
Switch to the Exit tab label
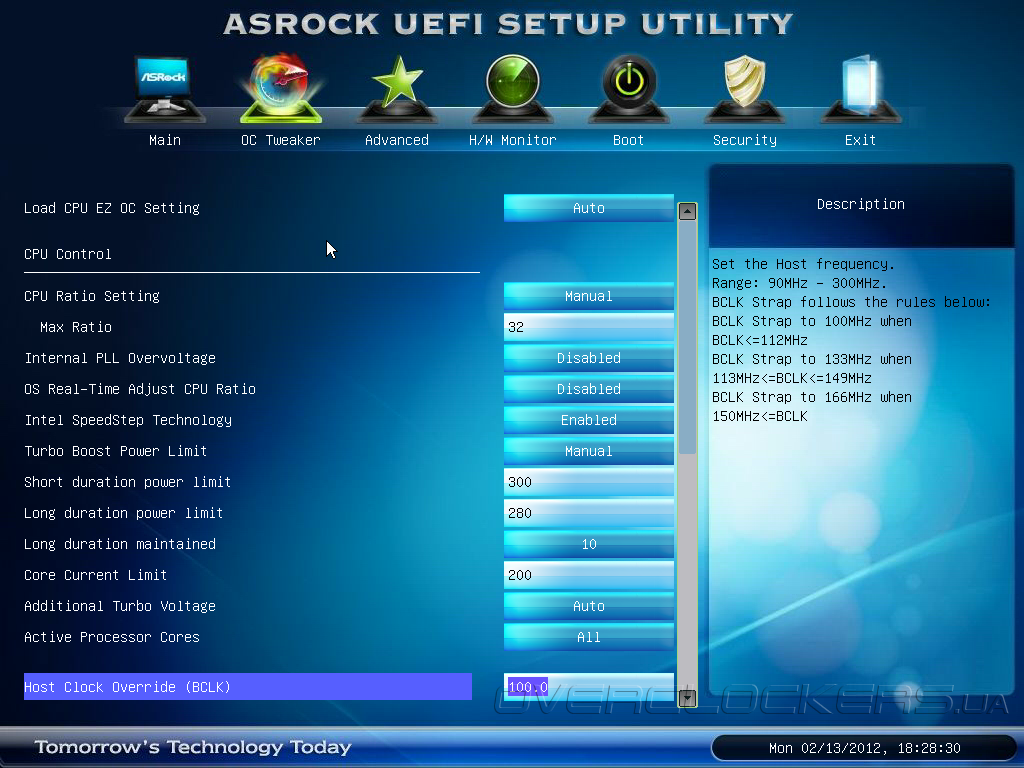click(860, 140)
